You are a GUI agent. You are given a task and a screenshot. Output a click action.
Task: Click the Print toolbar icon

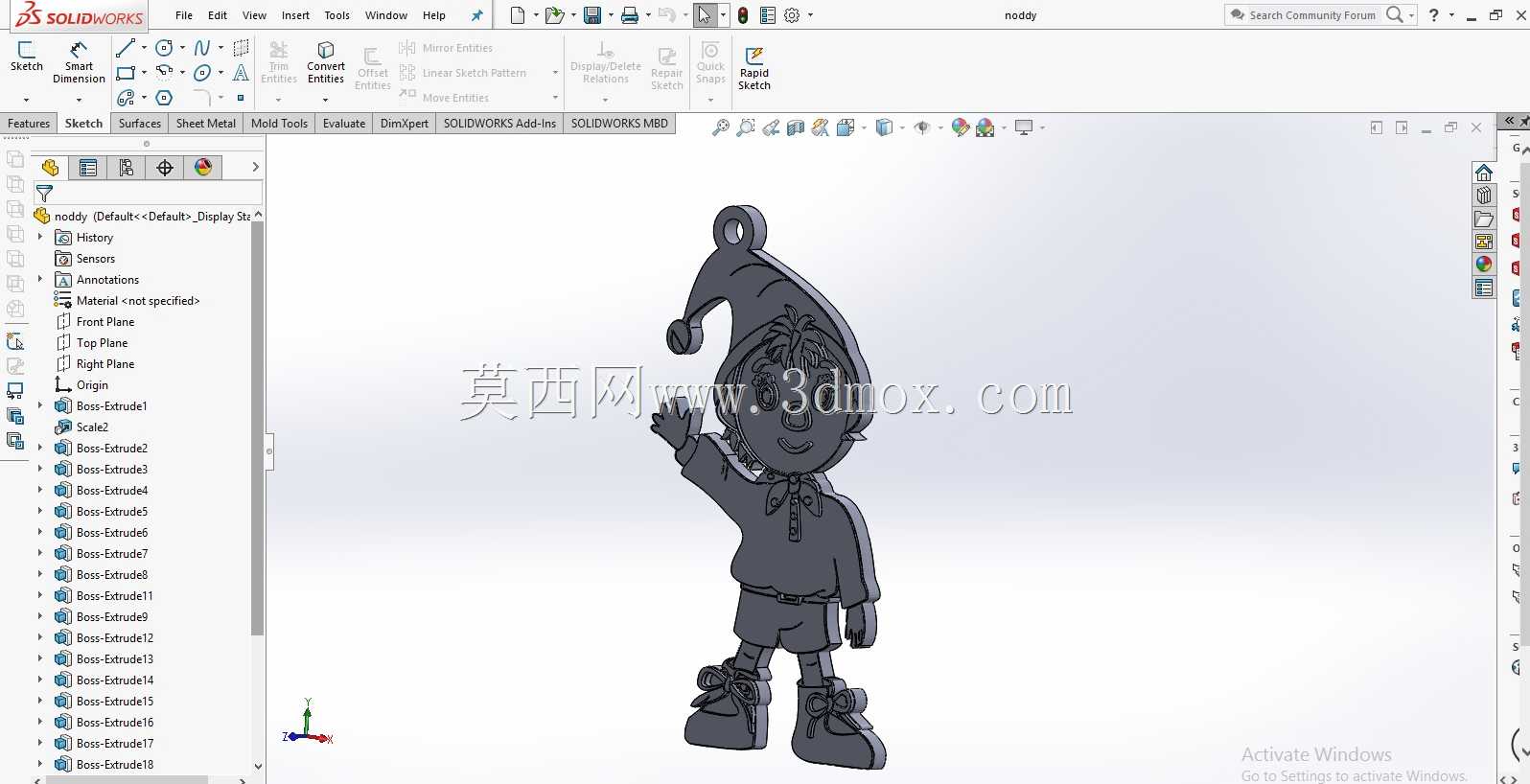[x=630, y=15]
